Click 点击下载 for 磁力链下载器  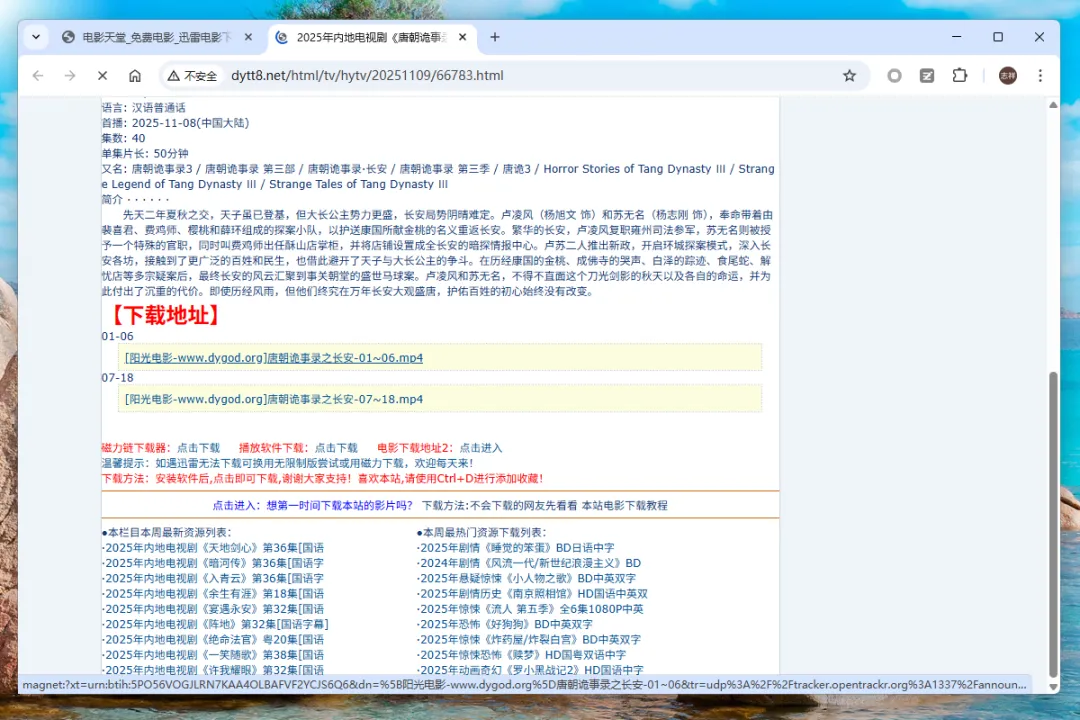pos(198,448)
